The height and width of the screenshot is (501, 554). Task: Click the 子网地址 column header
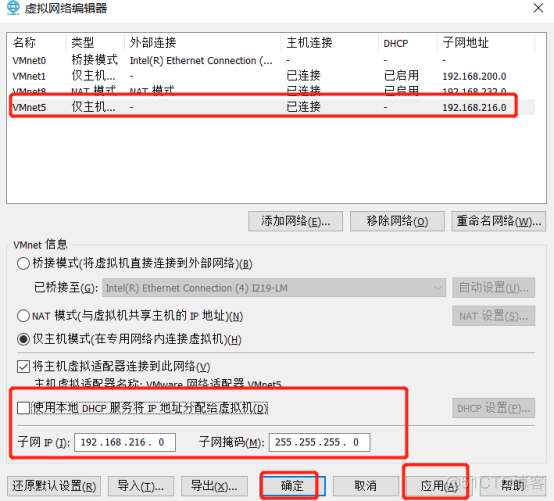tap(486, 42)
